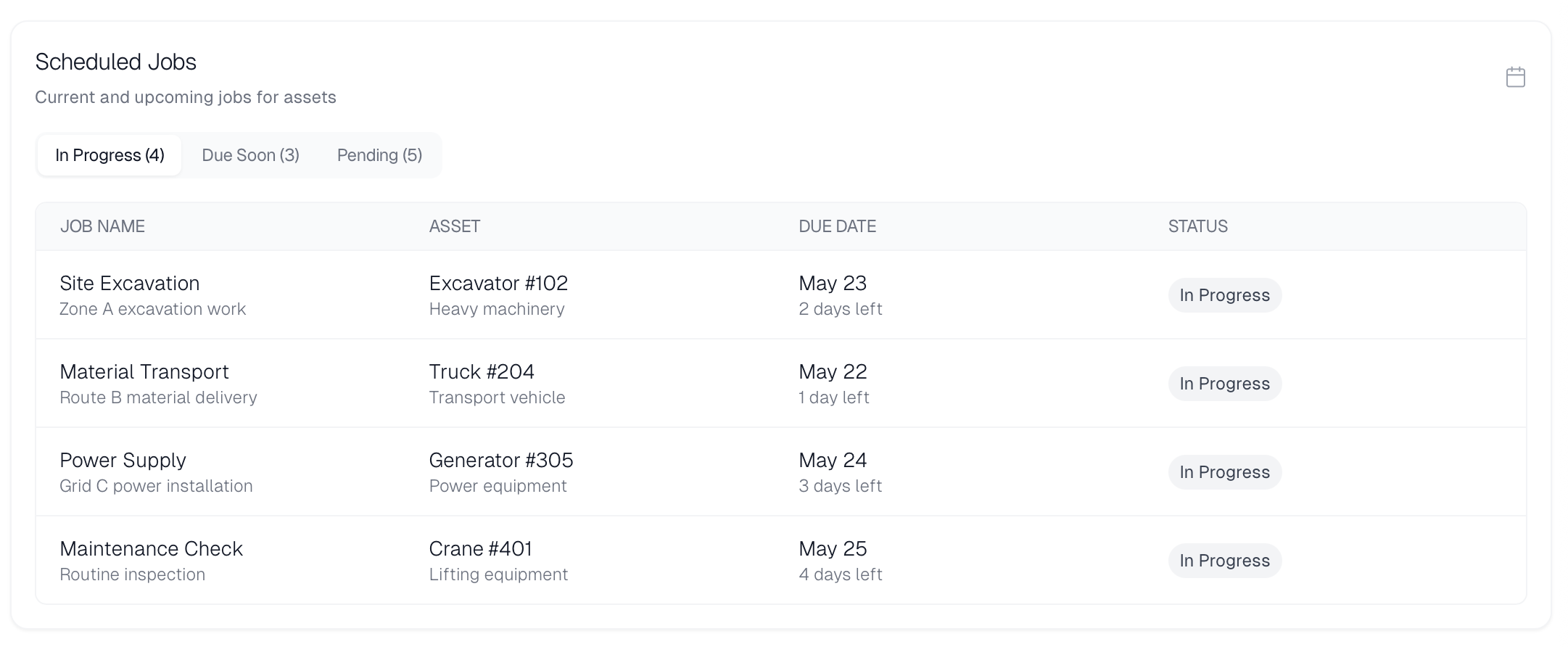Click the '3 days left' text
The width and height of the screenshot is (1568, 647).
841,486
